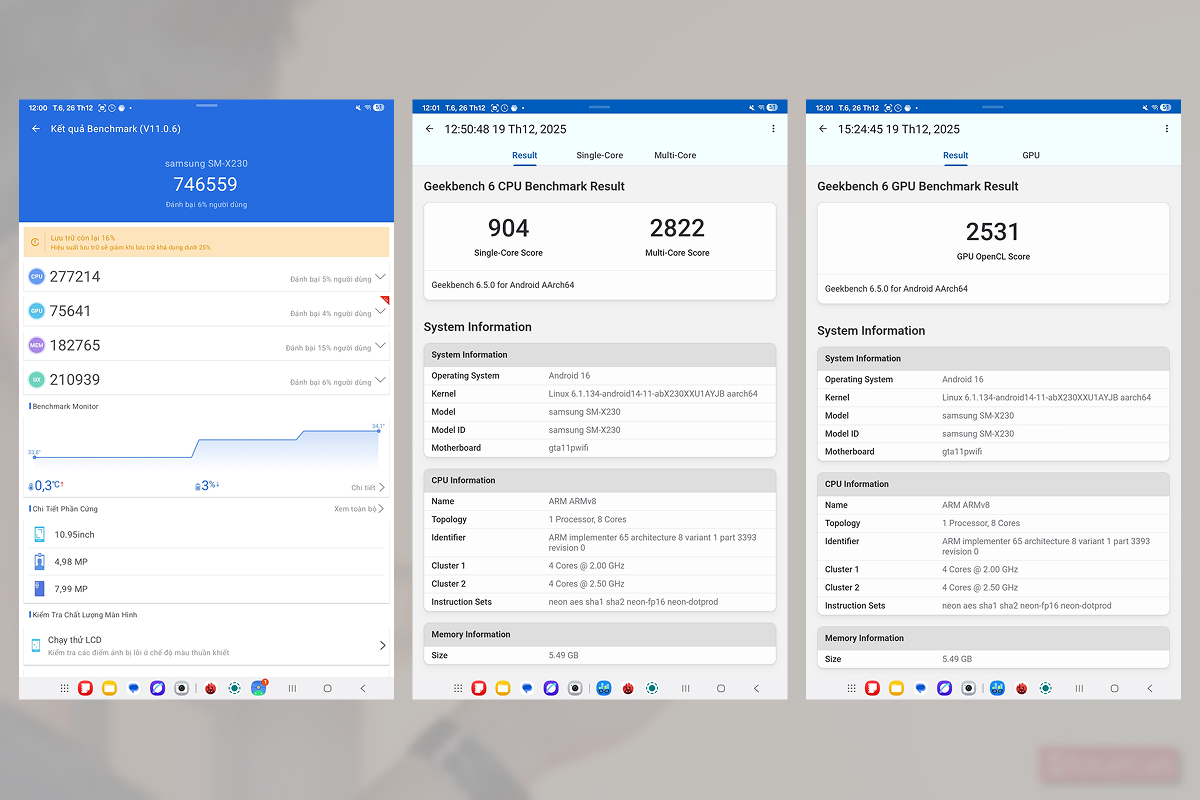Select the GPU score icon
This screenshot has height=800, width=1200.
(36, 310)
